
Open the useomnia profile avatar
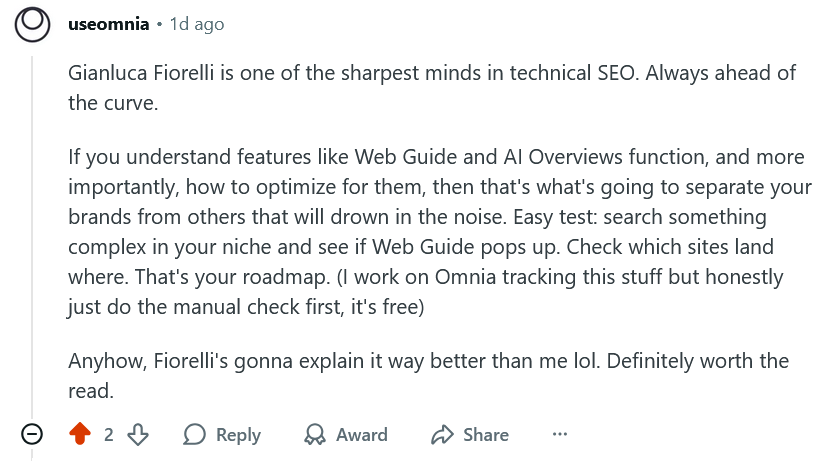(33, 23)
